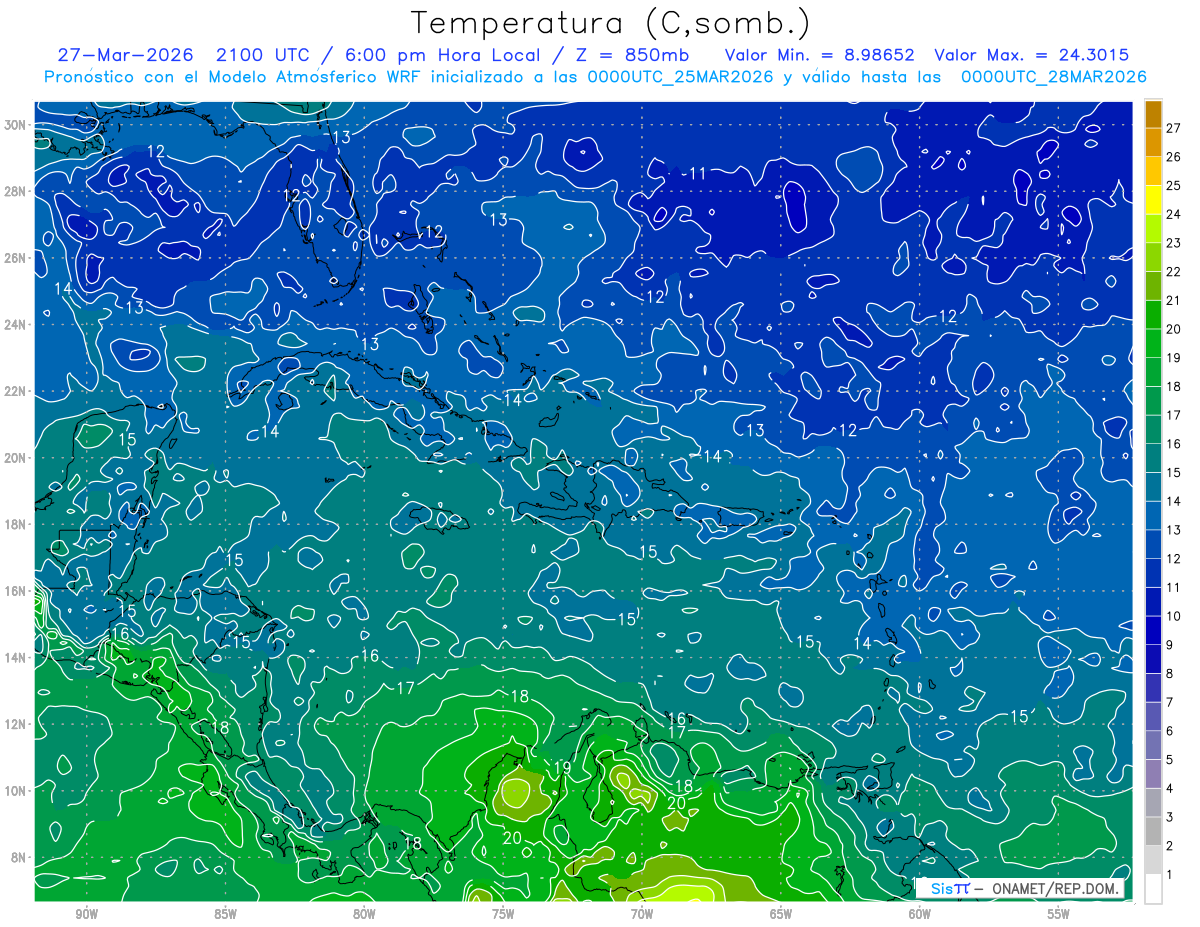Click the 18N latitude axis label
This screenshot has height=927, width=1200.
[16, 524]
